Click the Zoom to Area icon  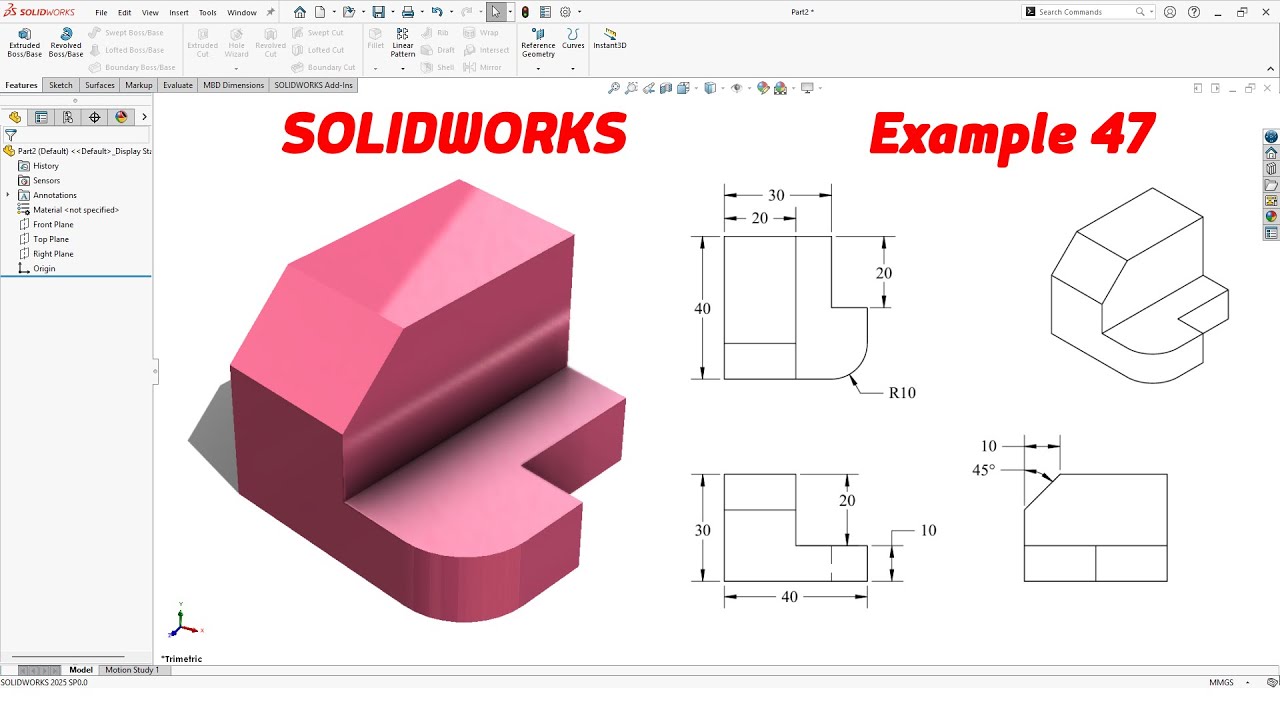[x=631, y=88]
